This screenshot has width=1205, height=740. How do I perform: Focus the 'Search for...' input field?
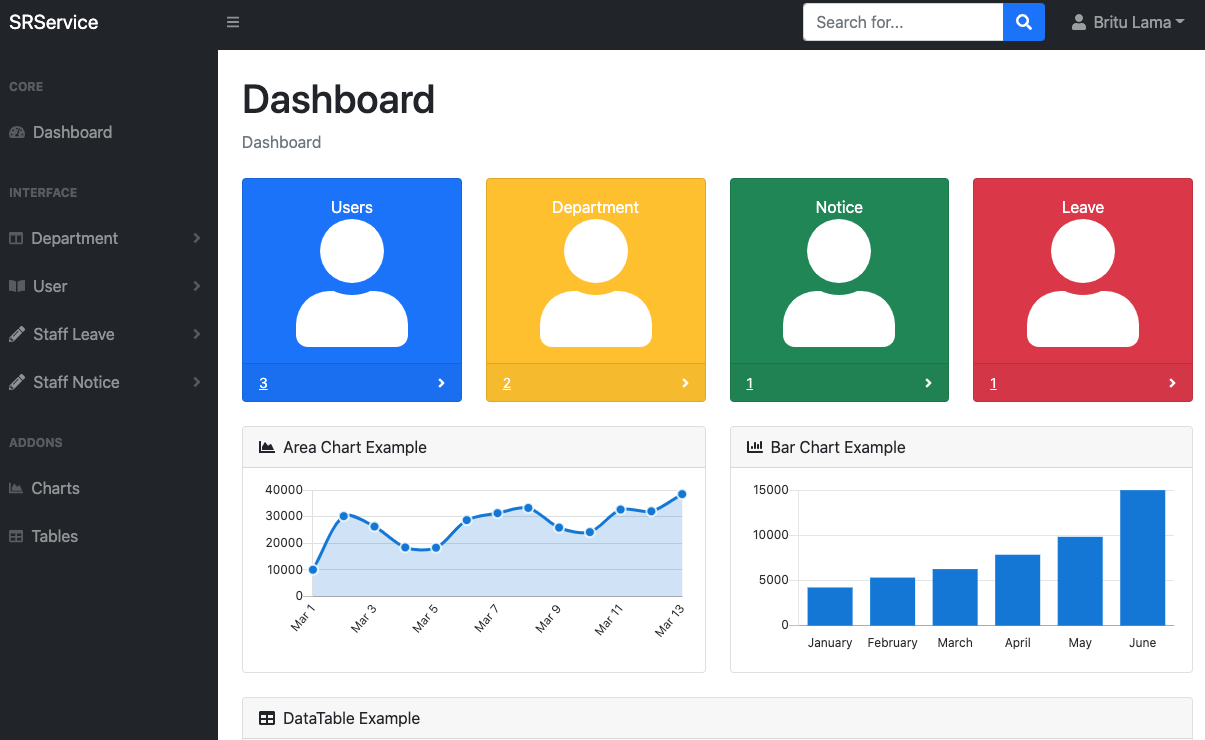902,22
